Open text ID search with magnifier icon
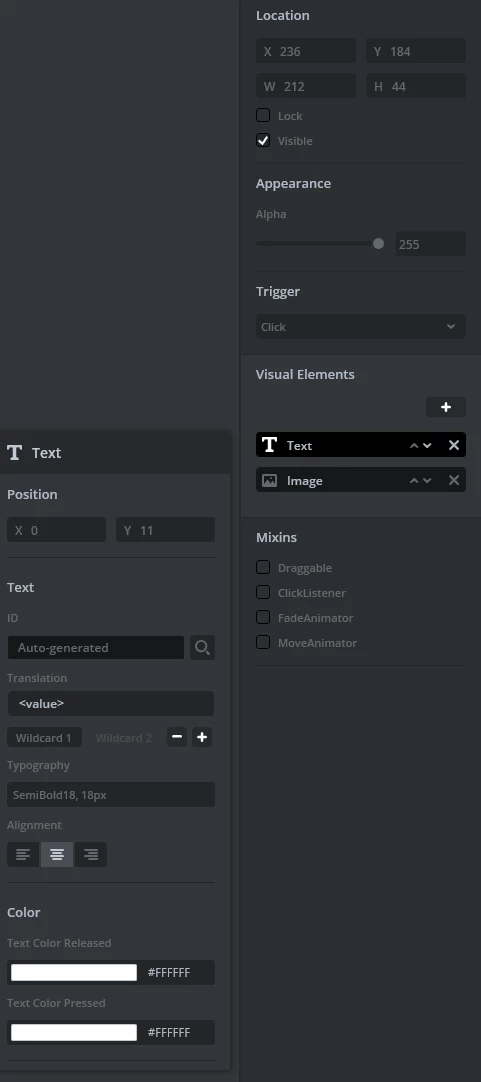481x1082 pixels. point(202,647)
